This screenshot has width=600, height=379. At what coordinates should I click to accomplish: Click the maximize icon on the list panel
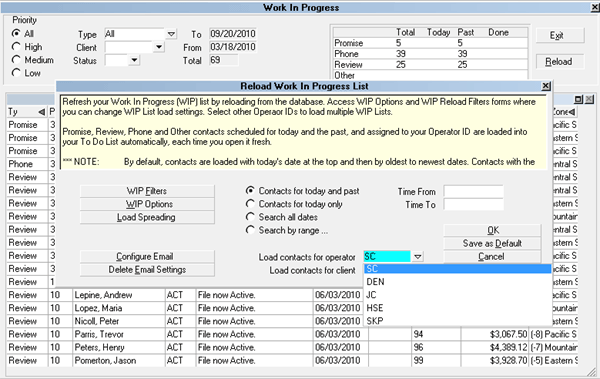point(579,100)
